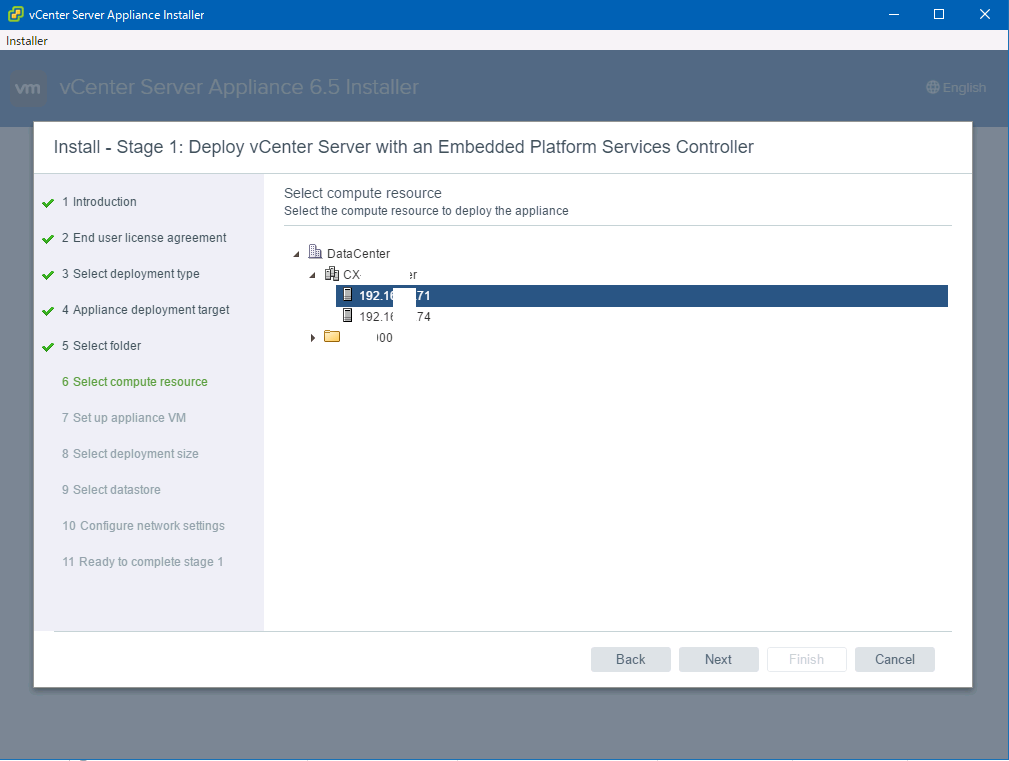Go to step 4 Appliance deployment target
1009x761 pixels.
point(145,310)
